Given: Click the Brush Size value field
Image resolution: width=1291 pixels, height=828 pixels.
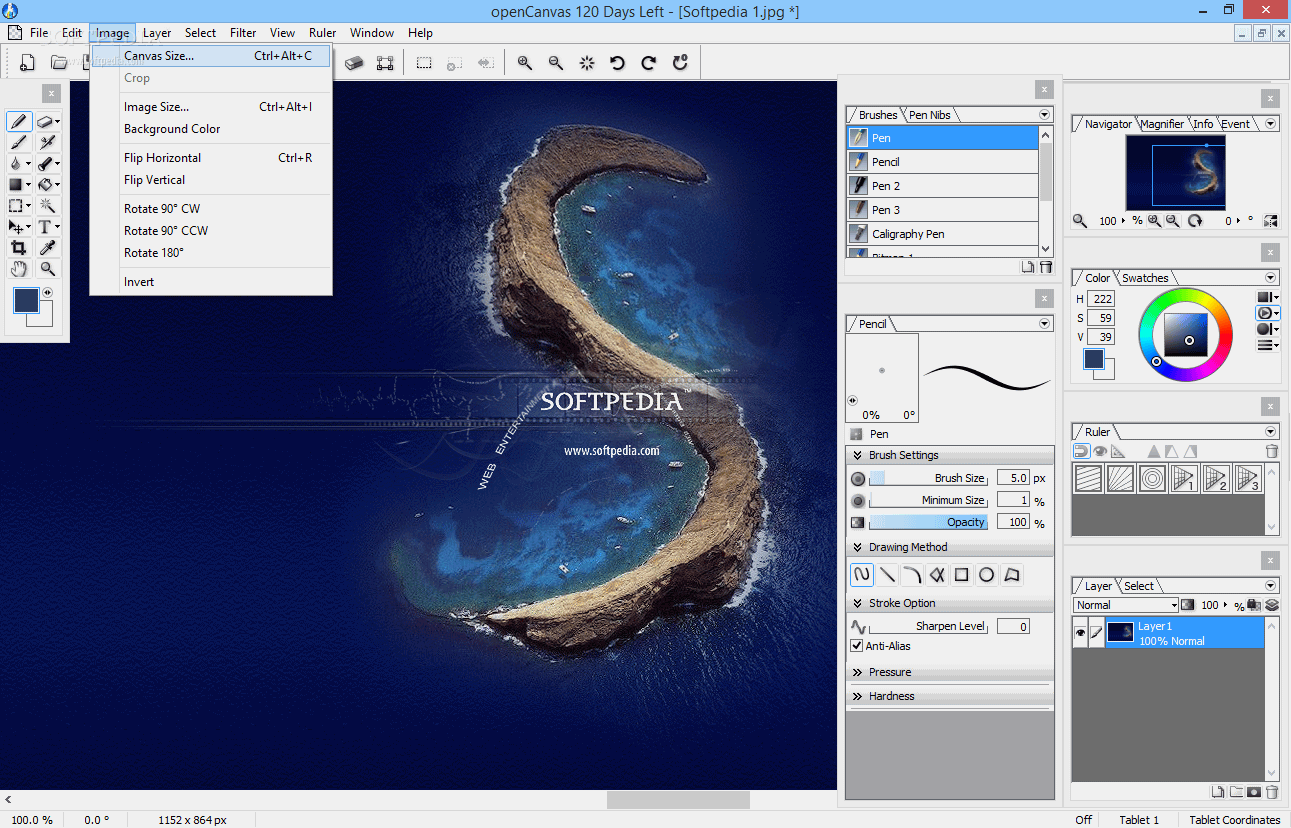Looking at the screenshot, I should [1012, 478].
